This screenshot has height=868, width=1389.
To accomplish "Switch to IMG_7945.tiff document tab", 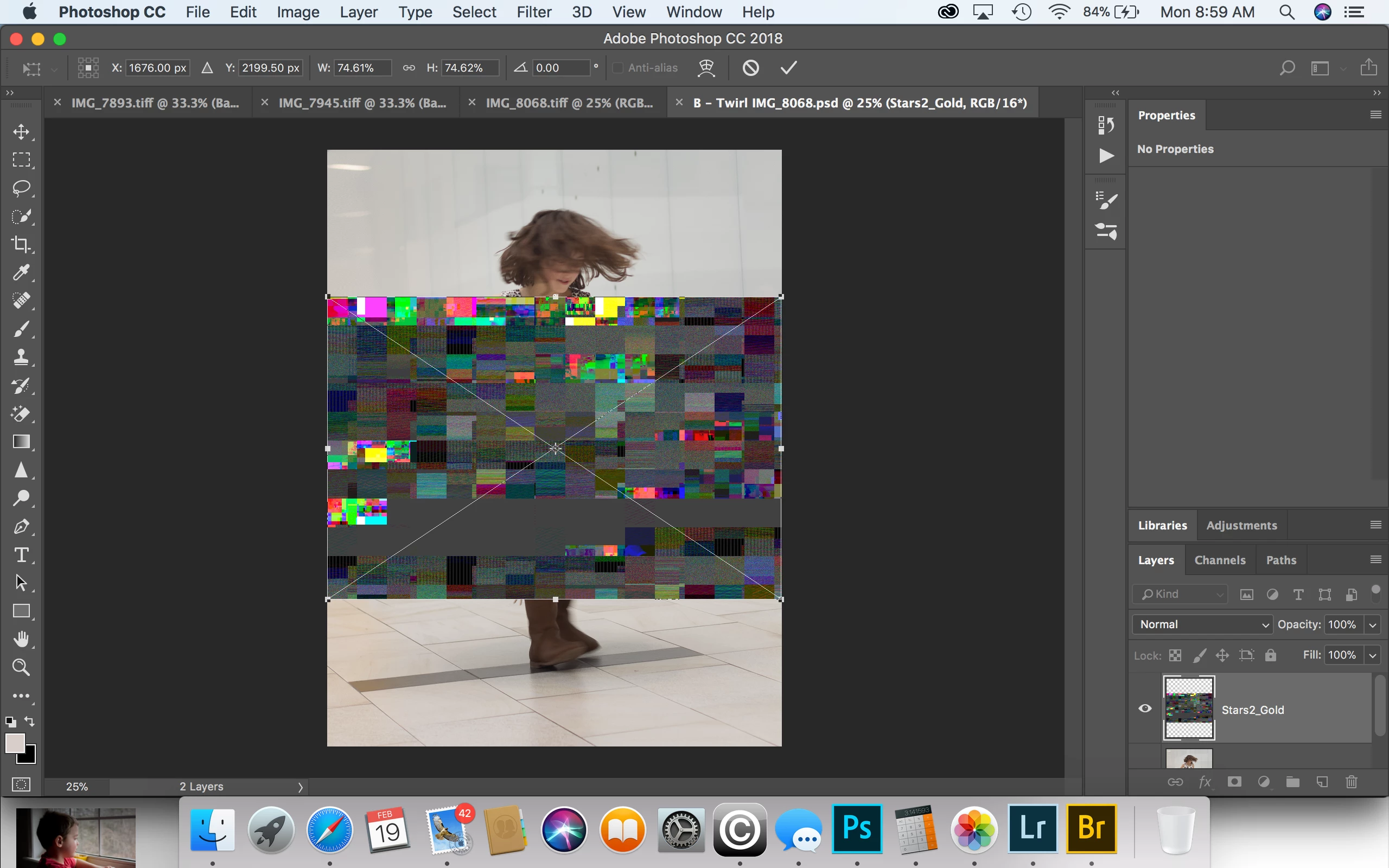I will point(361,103).
